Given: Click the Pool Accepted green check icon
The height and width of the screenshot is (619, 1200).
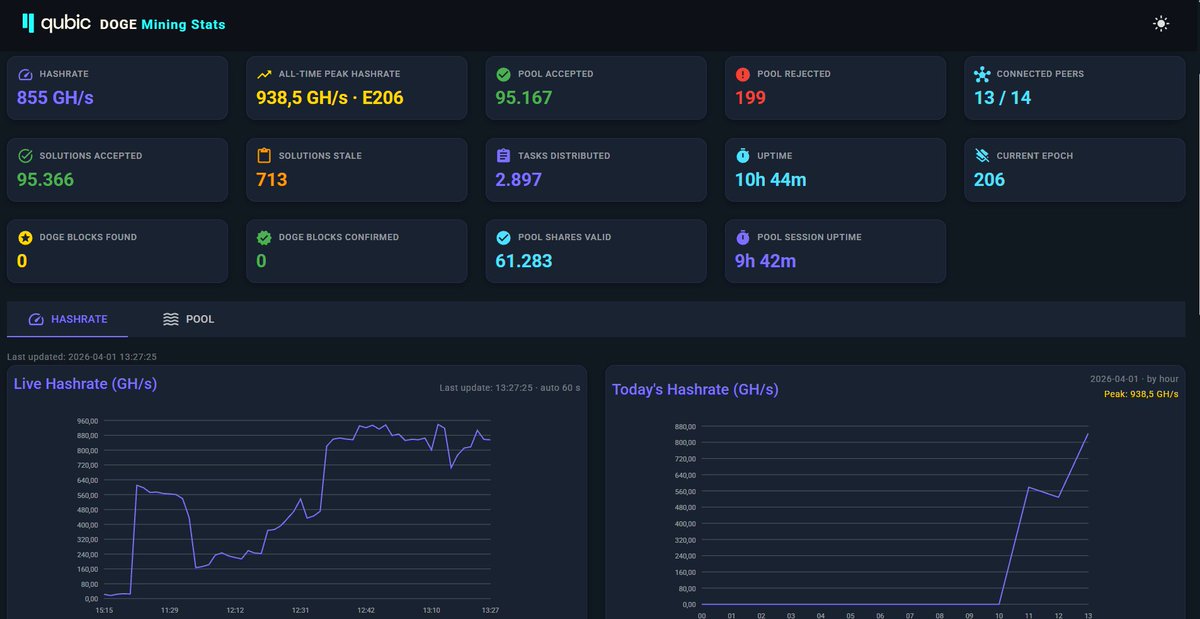Looking at the screenshot, I should pyautogui.click(x=504, y=74).
